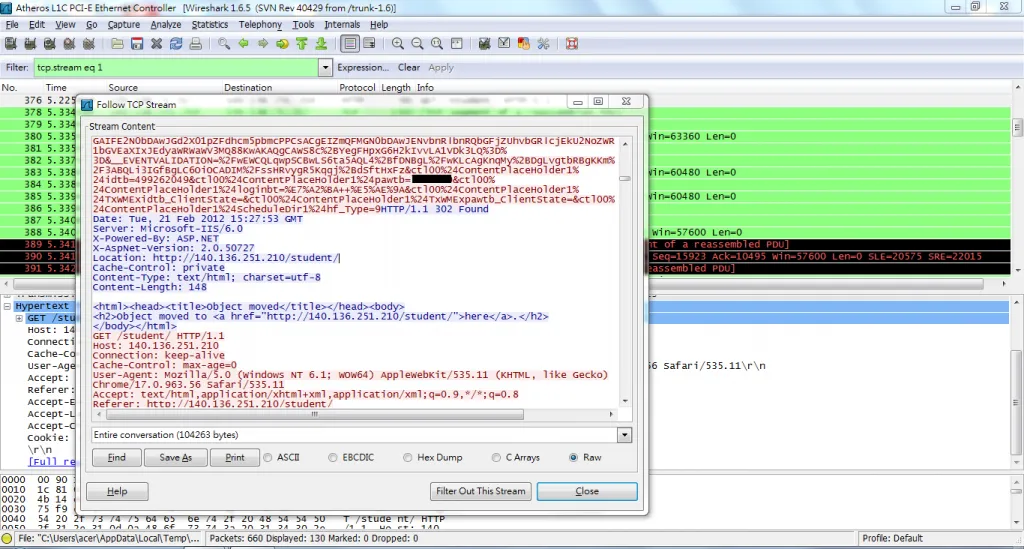
Task: Select ASCII display format
Action: (x=268, y=458)
